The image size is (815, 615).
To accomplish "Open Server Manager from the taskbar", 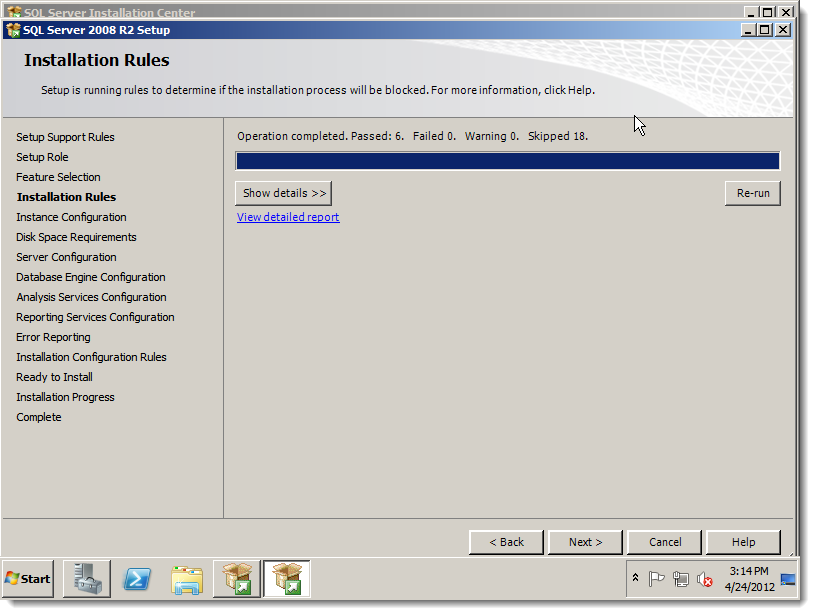I will coord(87,579).
